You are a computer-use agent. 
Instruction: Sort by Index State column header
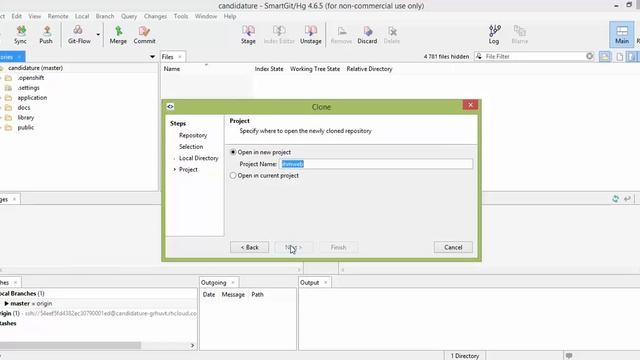[269, 69]
